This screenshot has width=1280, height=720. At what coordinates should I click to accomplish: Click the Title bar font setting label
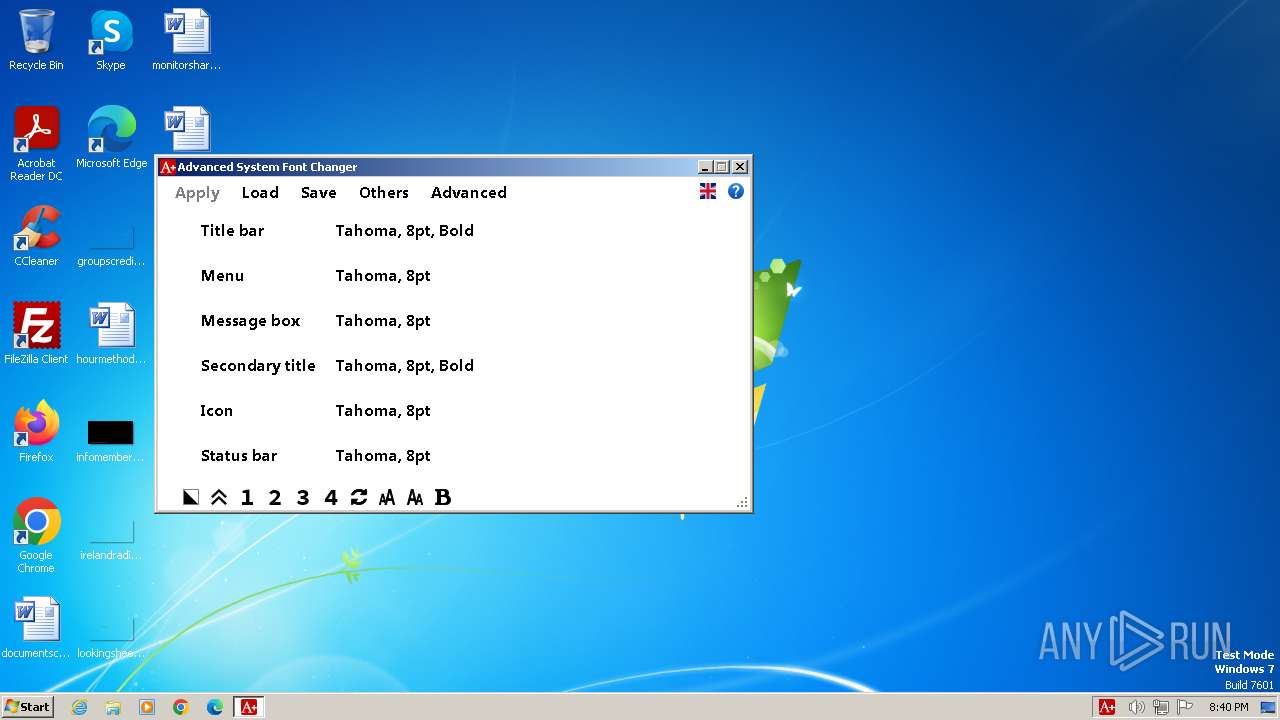[x=232, y=231]
